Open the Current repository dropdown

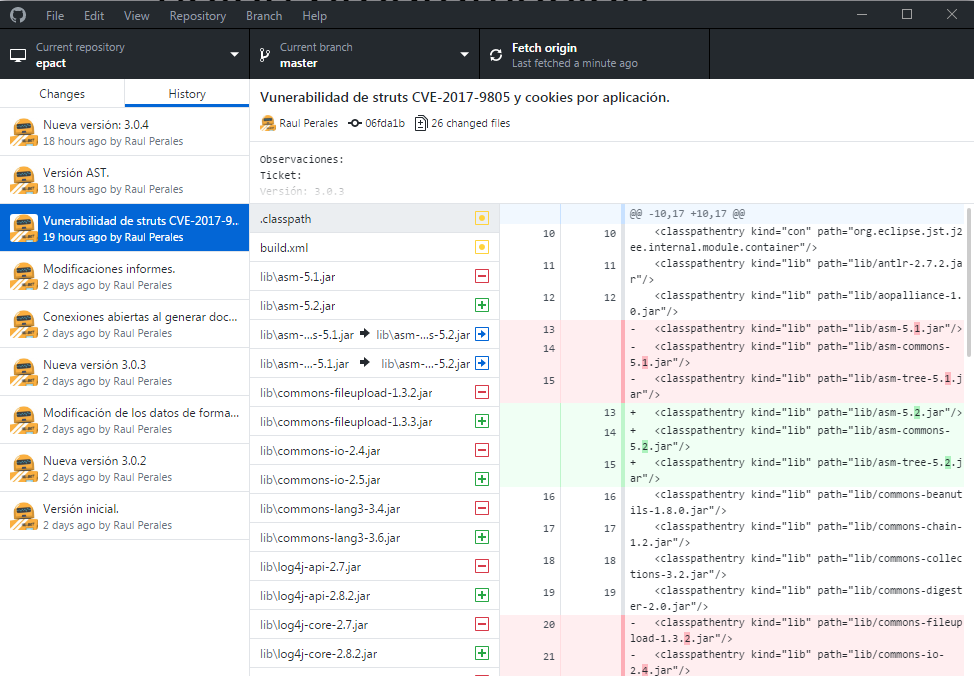point(235,54)
